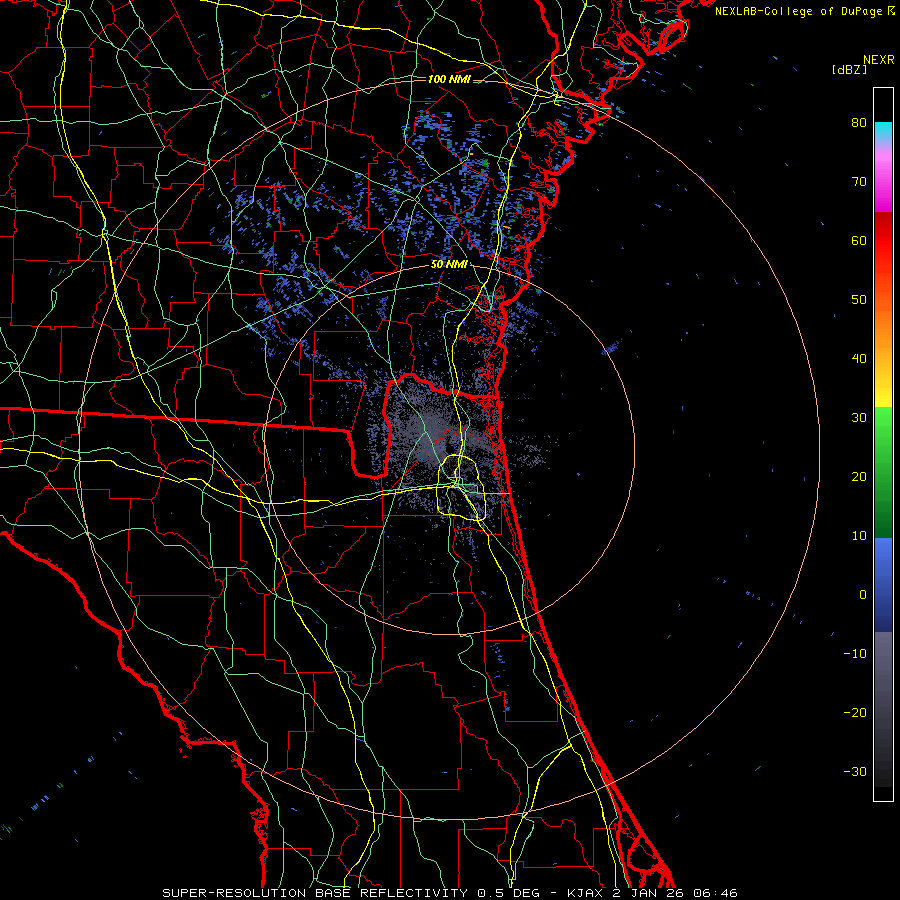Click the -20 dBZ value on the legend
Screen dimensions: 900x900
855,713
